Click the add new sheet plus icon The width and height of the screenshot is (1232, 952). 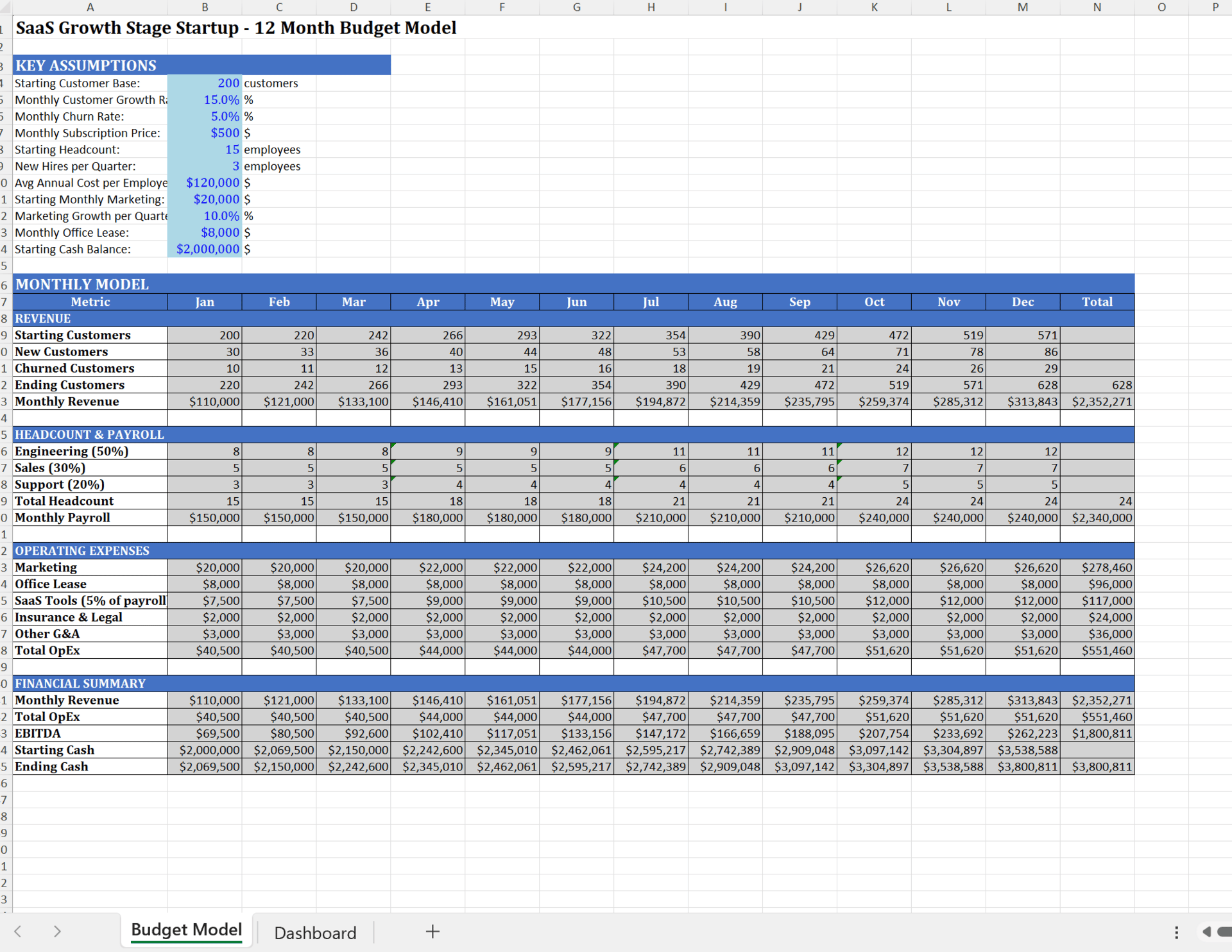pyautogui.click(x=432, y=931)
